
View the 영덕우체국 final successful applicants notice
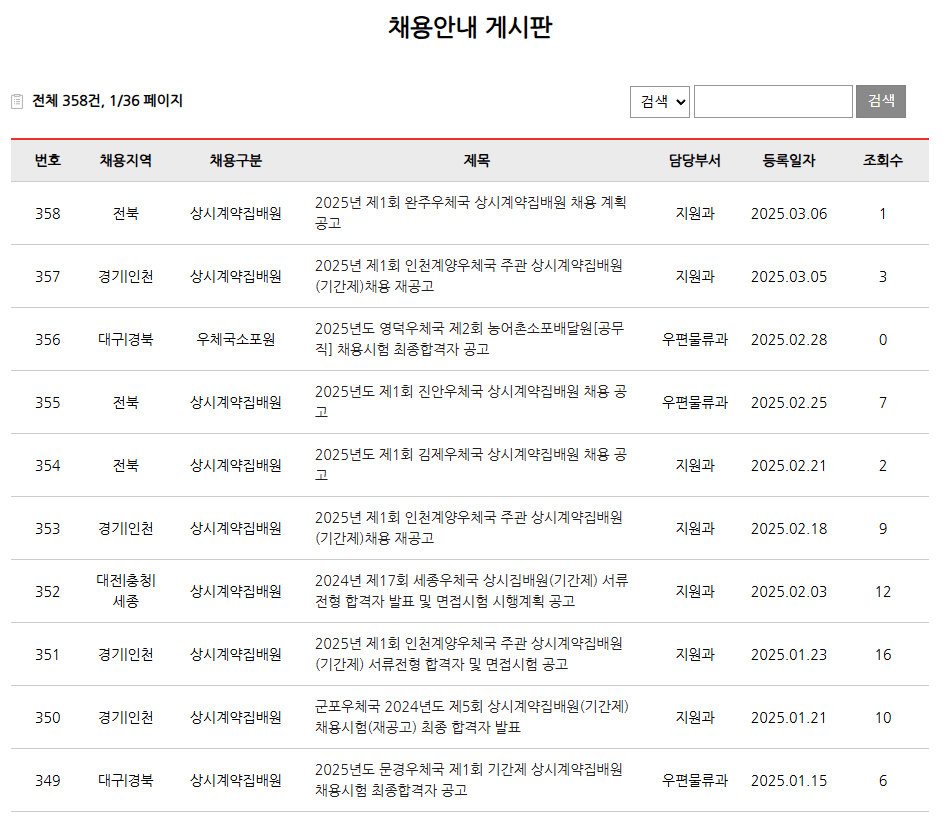470,340
